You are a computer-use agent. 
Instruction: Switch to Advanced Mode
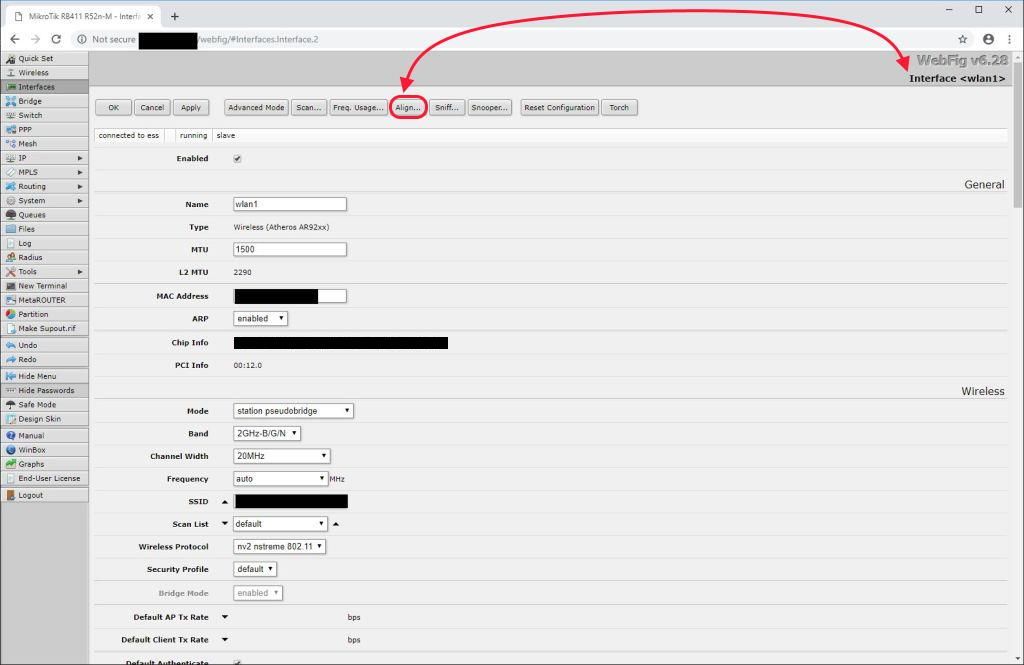point(256,108)
